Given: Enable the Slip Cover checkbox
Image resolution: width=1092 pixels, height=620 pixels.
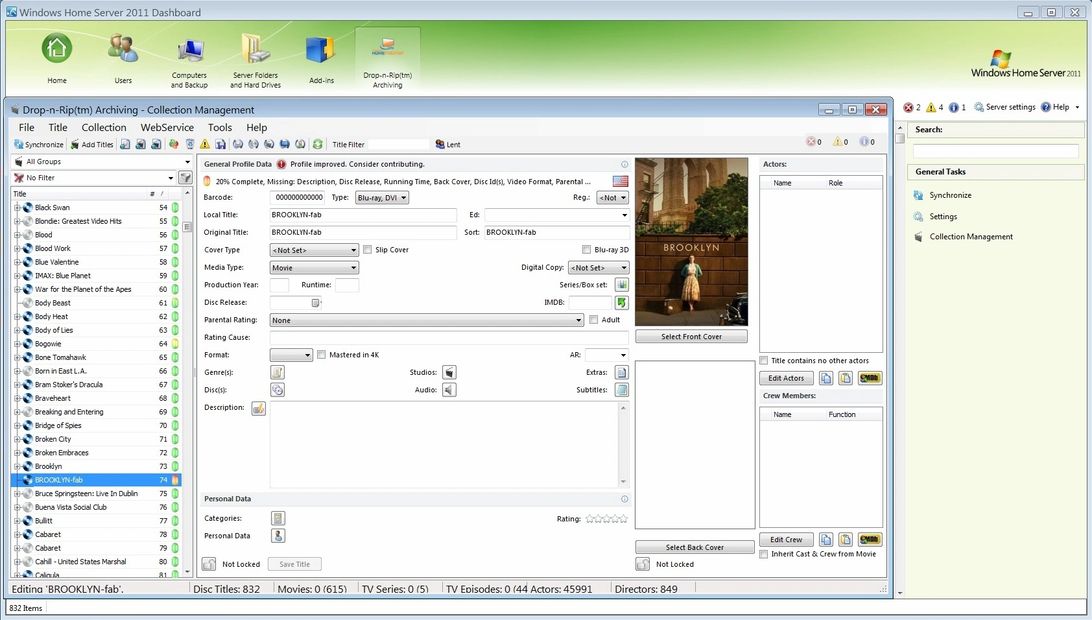Looking at the screenshot, I should pos(368,250).
